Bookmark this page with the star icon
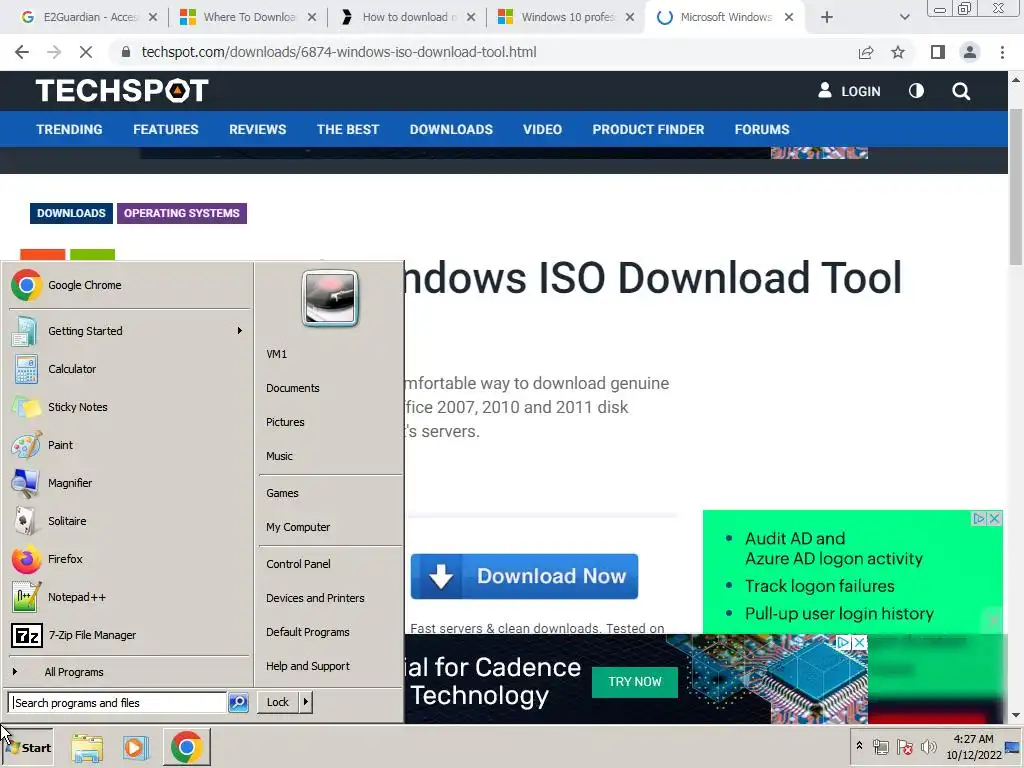 (898, 52)
